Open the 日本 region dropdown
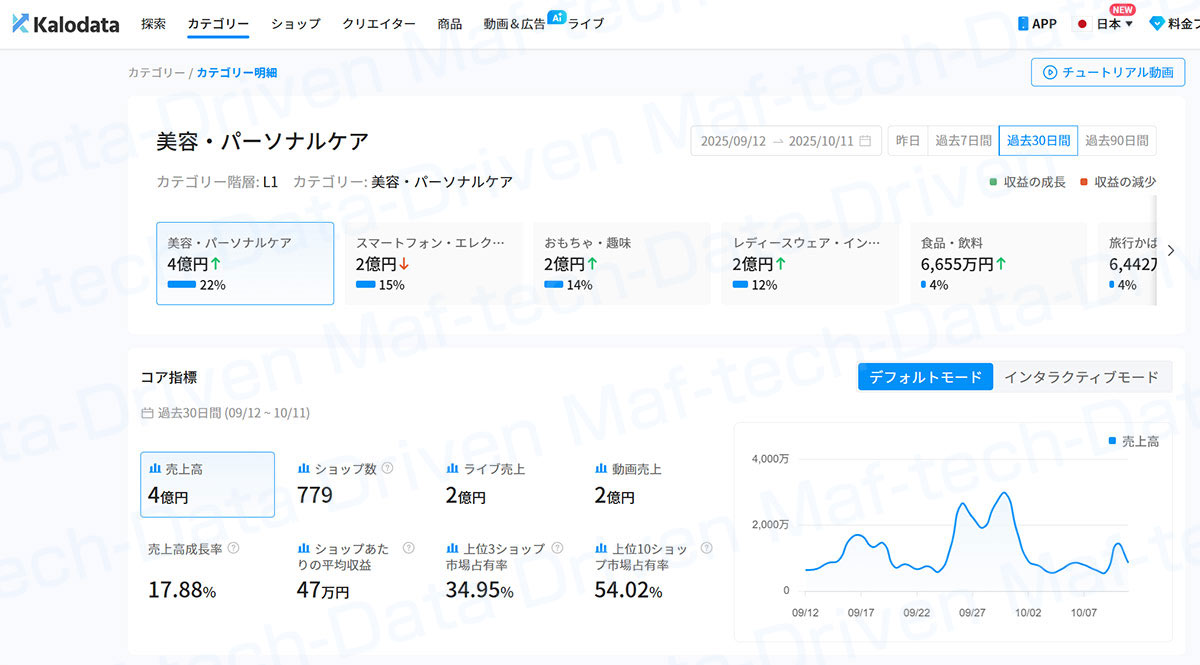This screenshot has height=665, width=1200. [1106, 24]
